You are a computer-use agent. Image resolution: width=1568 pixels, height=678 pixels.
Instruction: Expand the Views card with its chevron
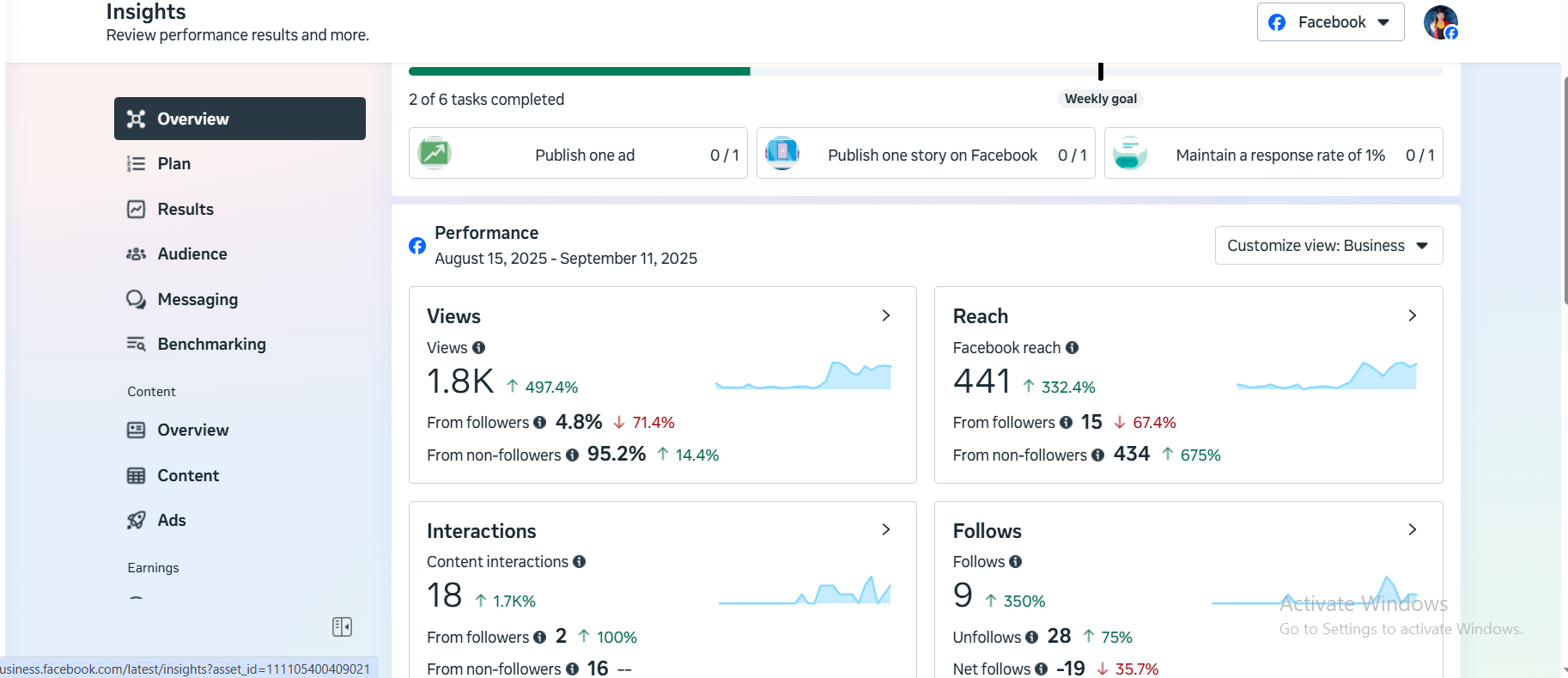pos(886,315)
